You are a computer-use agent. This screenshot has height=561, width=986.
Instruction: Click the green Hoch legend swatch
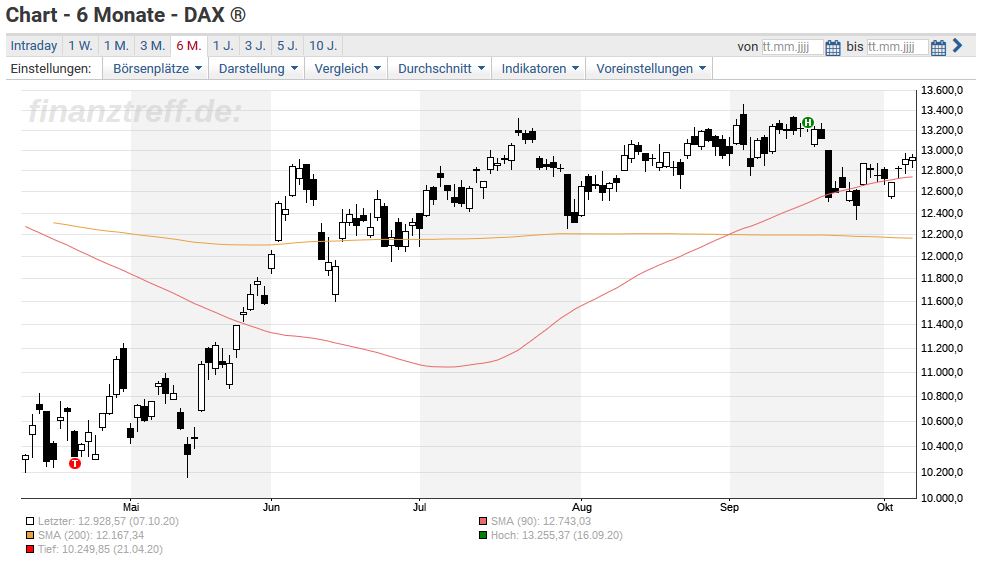[483, 535]
